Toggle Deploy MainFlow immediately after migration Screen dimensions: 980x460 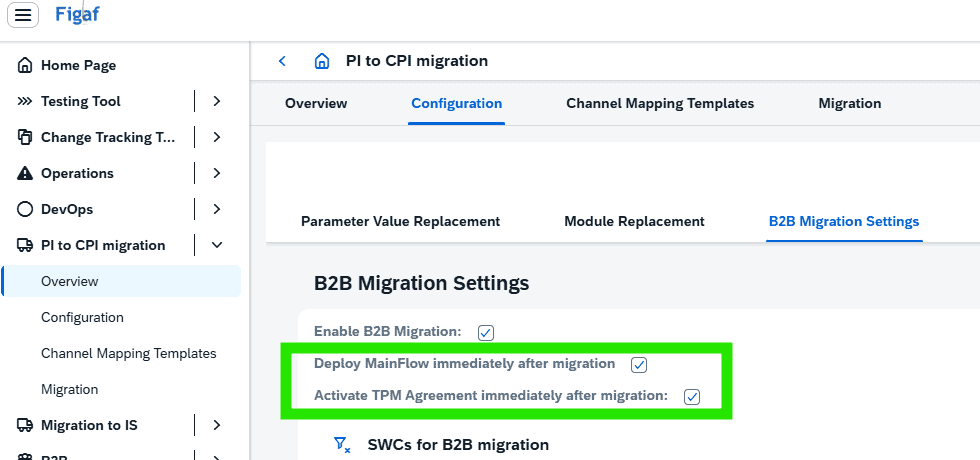pos(639,365)
